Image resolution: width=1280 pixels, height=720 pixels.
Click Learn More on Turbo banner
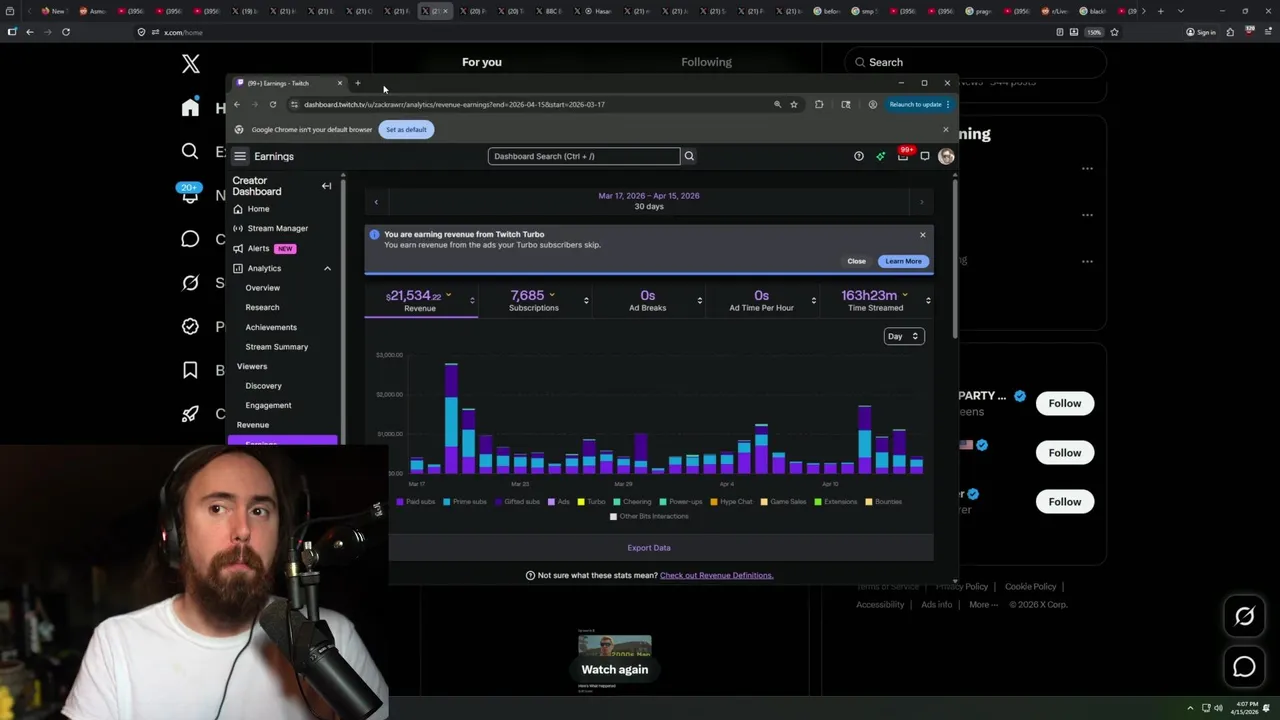point(903,261)
